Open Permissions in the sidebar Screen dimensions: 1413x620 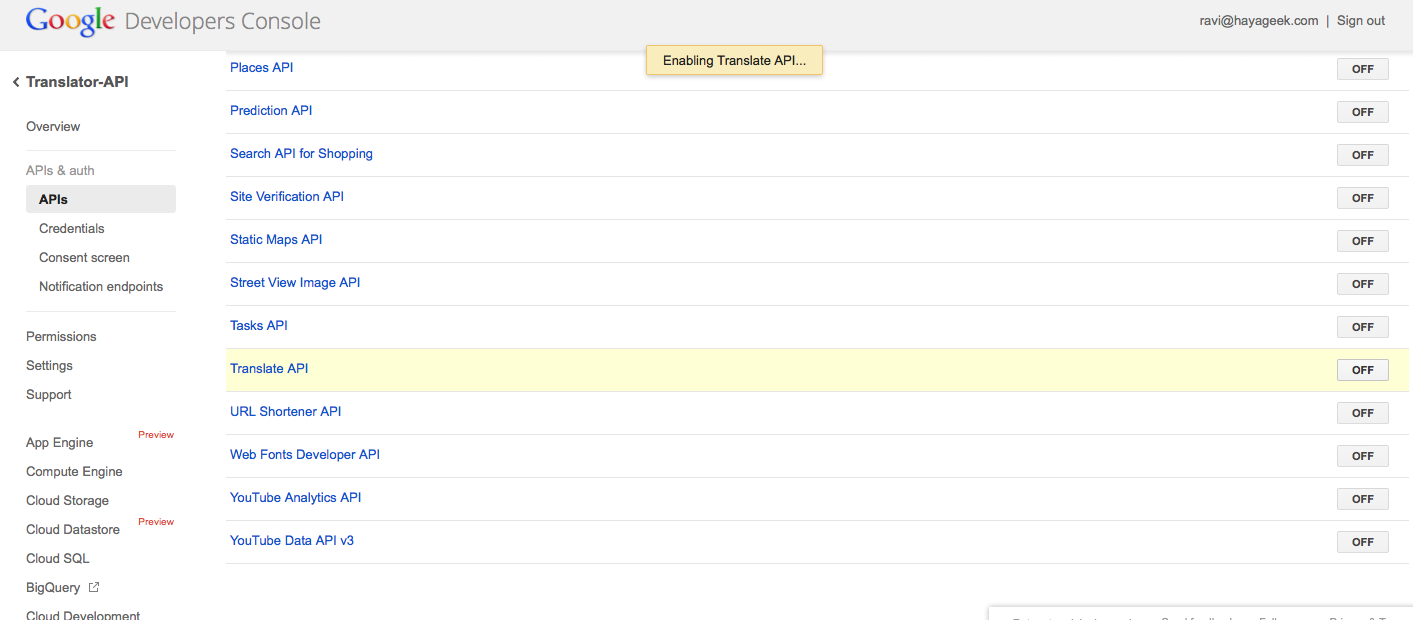point(61,337)
